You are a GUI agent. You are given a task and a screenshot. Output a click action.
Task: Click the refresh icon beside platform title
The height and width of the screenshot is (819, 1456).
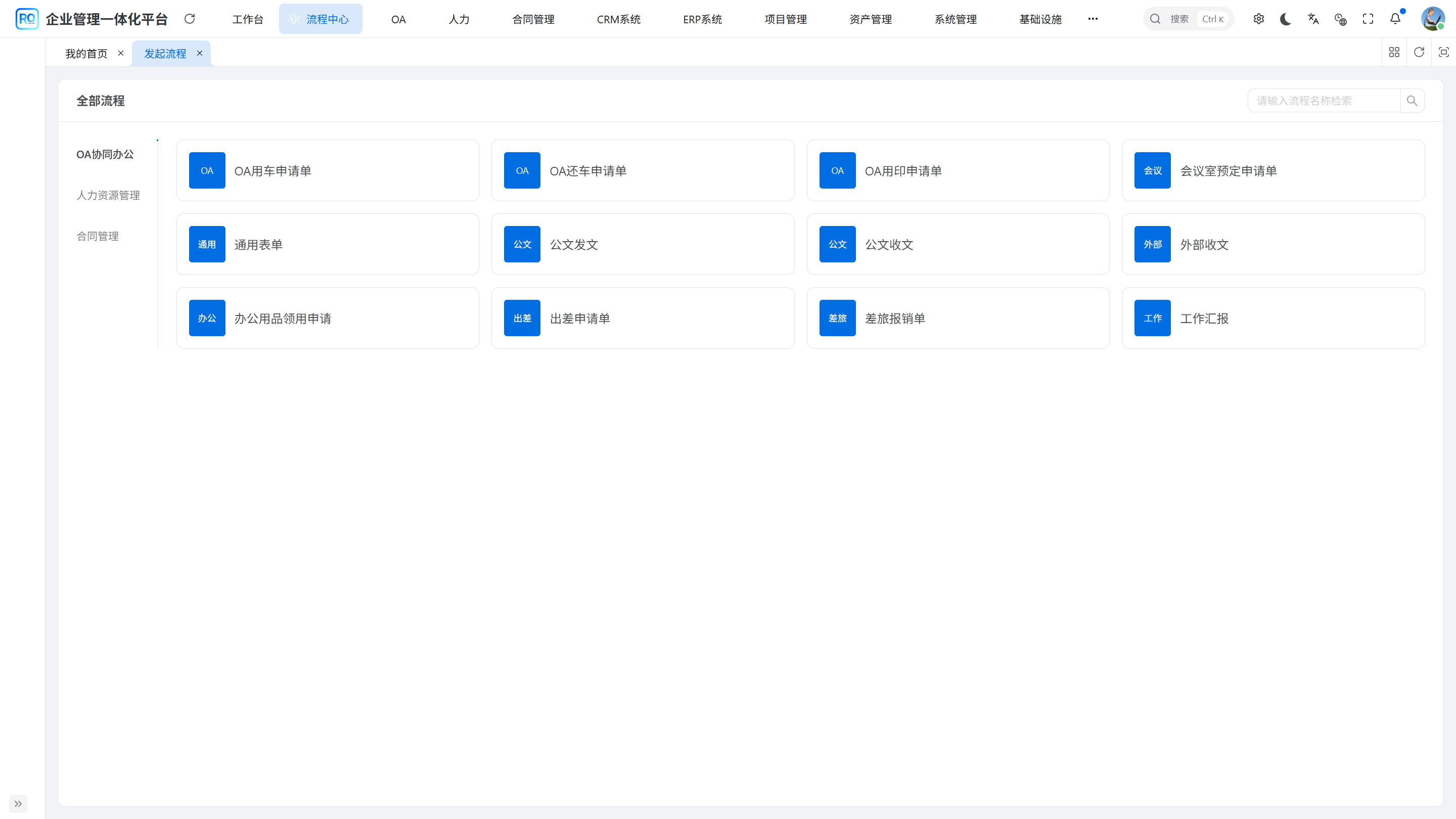pyautogui.click(x=190, y=19)
